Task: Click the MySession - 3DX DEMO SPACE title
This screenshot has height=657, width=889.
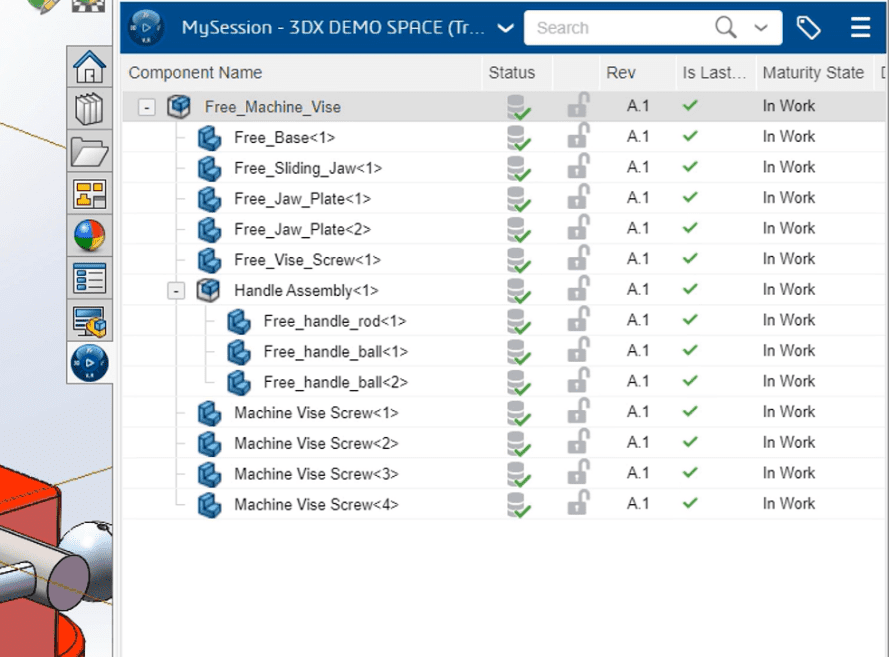Action: (333, 27)
